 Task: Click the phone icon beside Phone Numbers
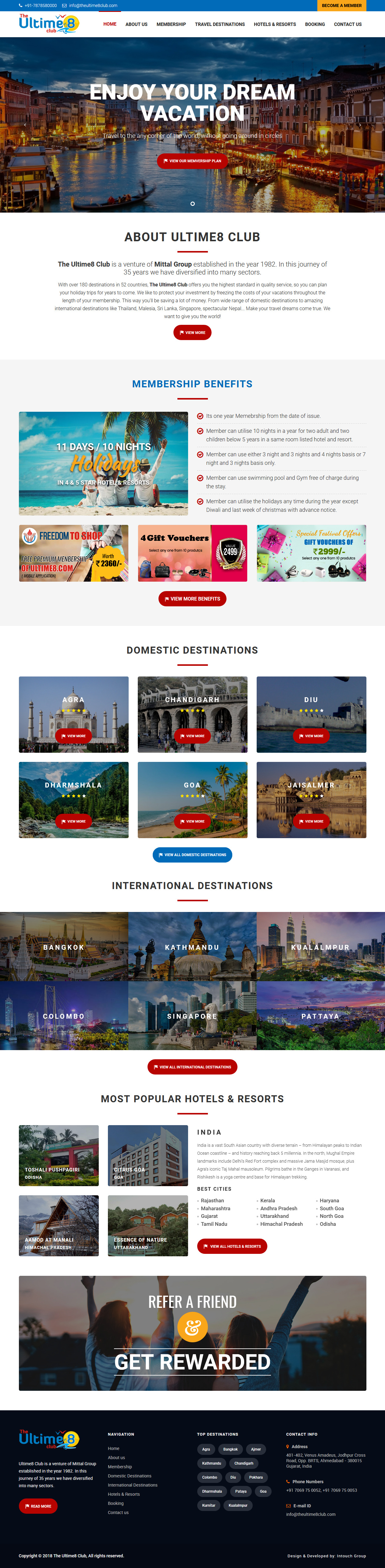pyautogui.click(x=288, y=1482)
